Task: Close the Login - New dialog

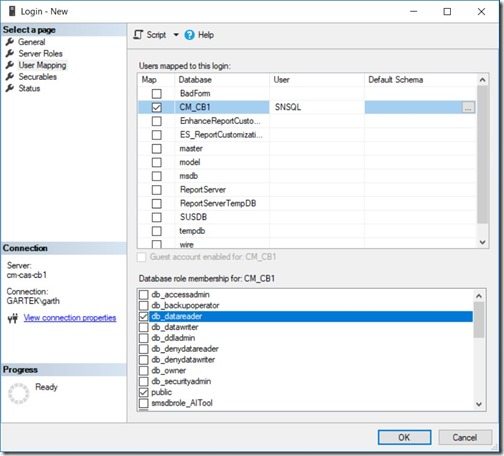Action: (481, 12)
